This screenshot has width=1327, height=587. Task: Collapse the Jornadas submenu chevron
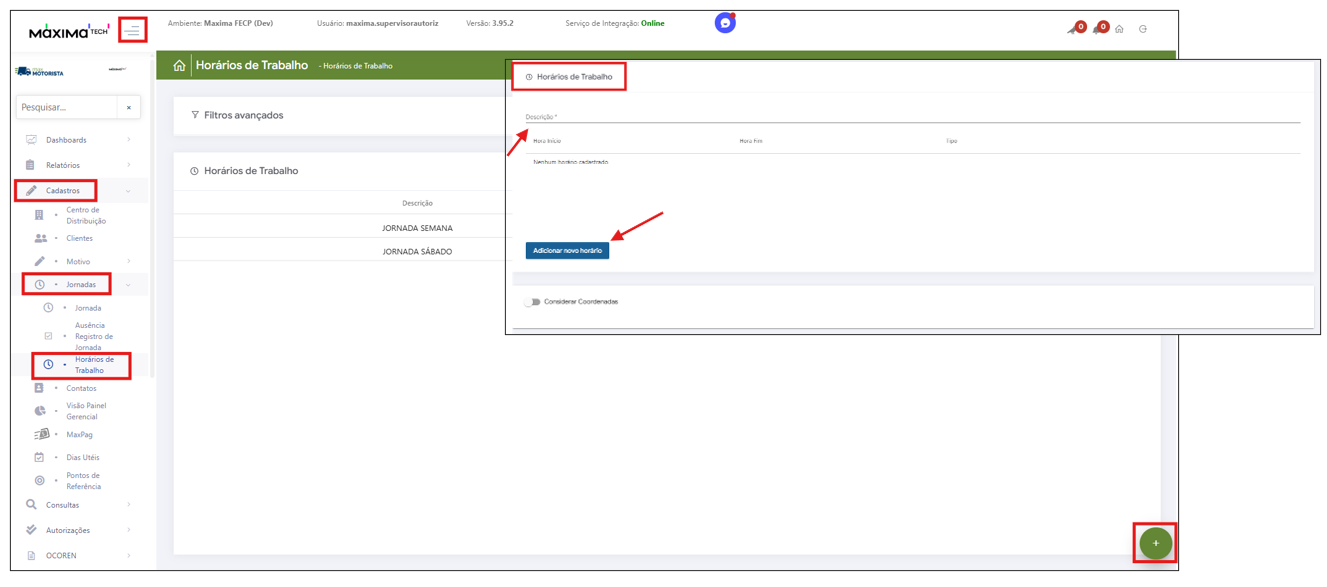click(128, 285)
